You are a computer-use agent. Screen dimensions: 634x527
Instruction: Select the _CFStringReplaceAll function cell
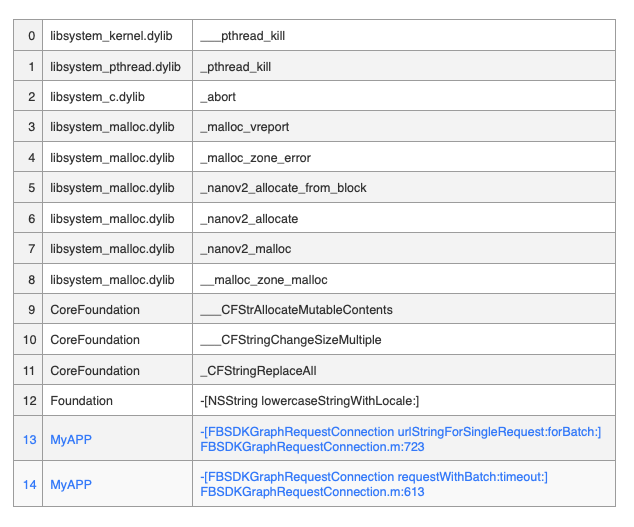click(x=404, y=370)
